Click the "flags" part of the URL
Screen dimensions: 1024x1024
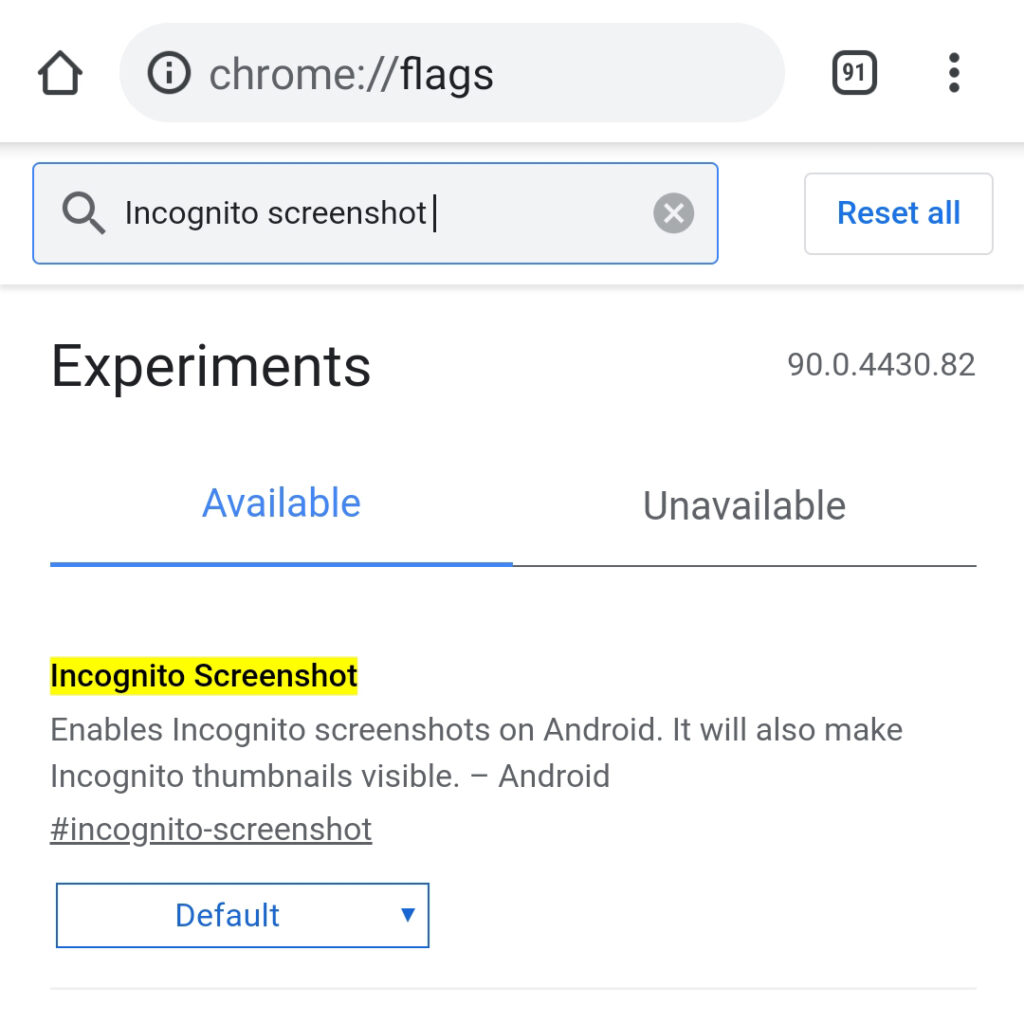[447, 75]
